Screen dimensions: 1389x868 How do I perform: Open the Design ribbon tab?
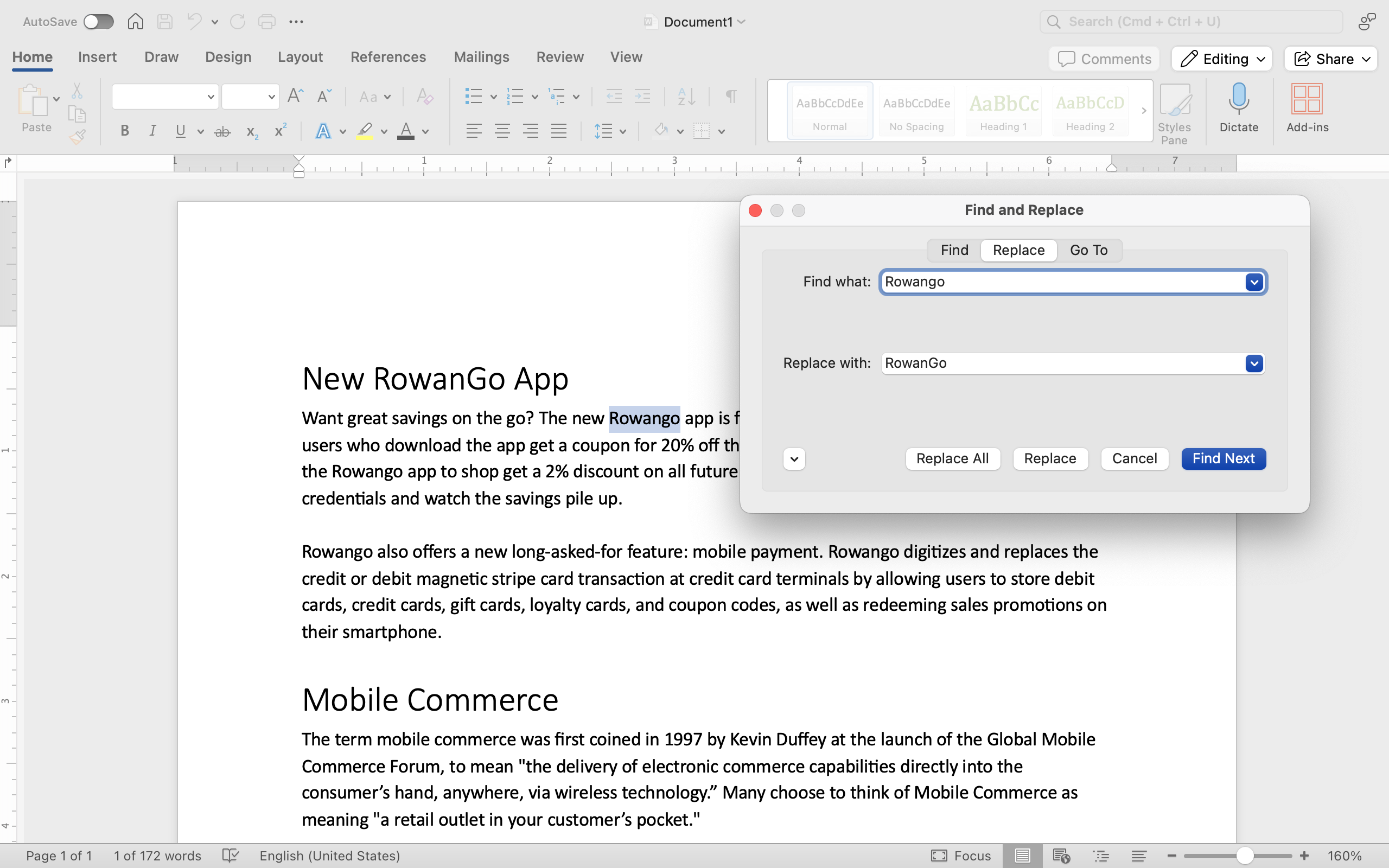click(x=228, y=57)
